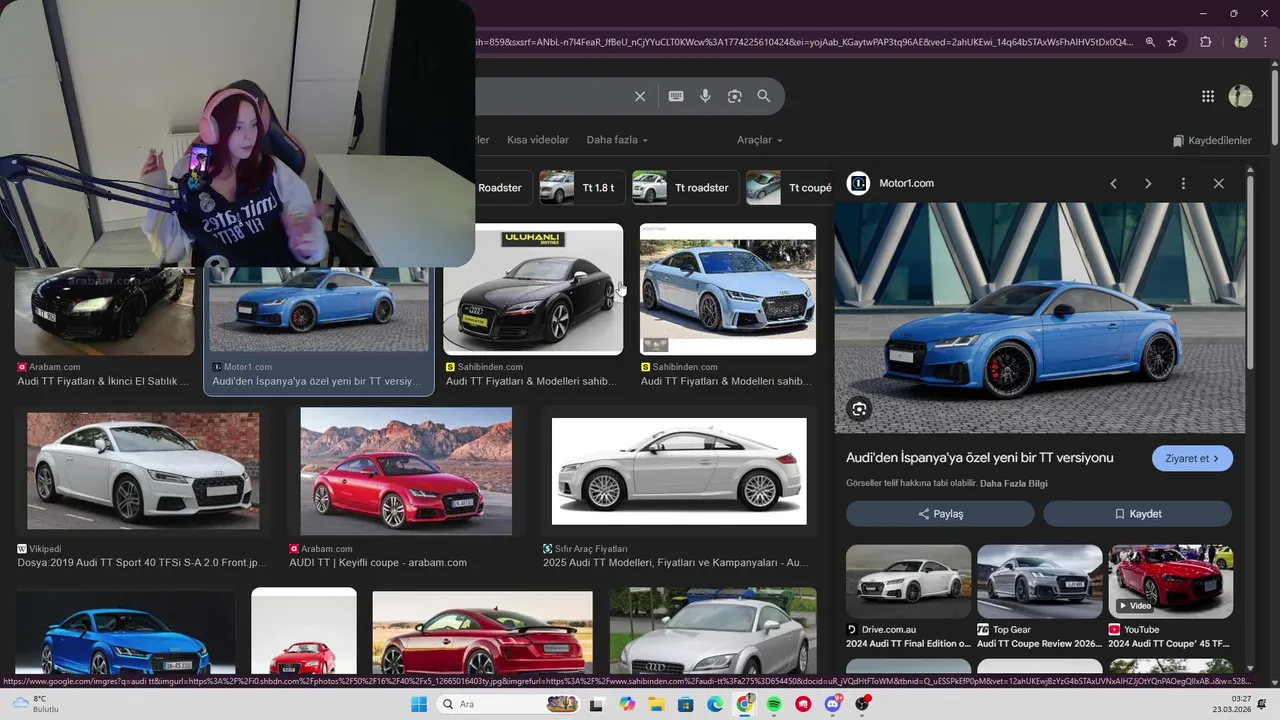
Task: Expand the Daha fazla dropdown
Action: (x=617, y=140)
